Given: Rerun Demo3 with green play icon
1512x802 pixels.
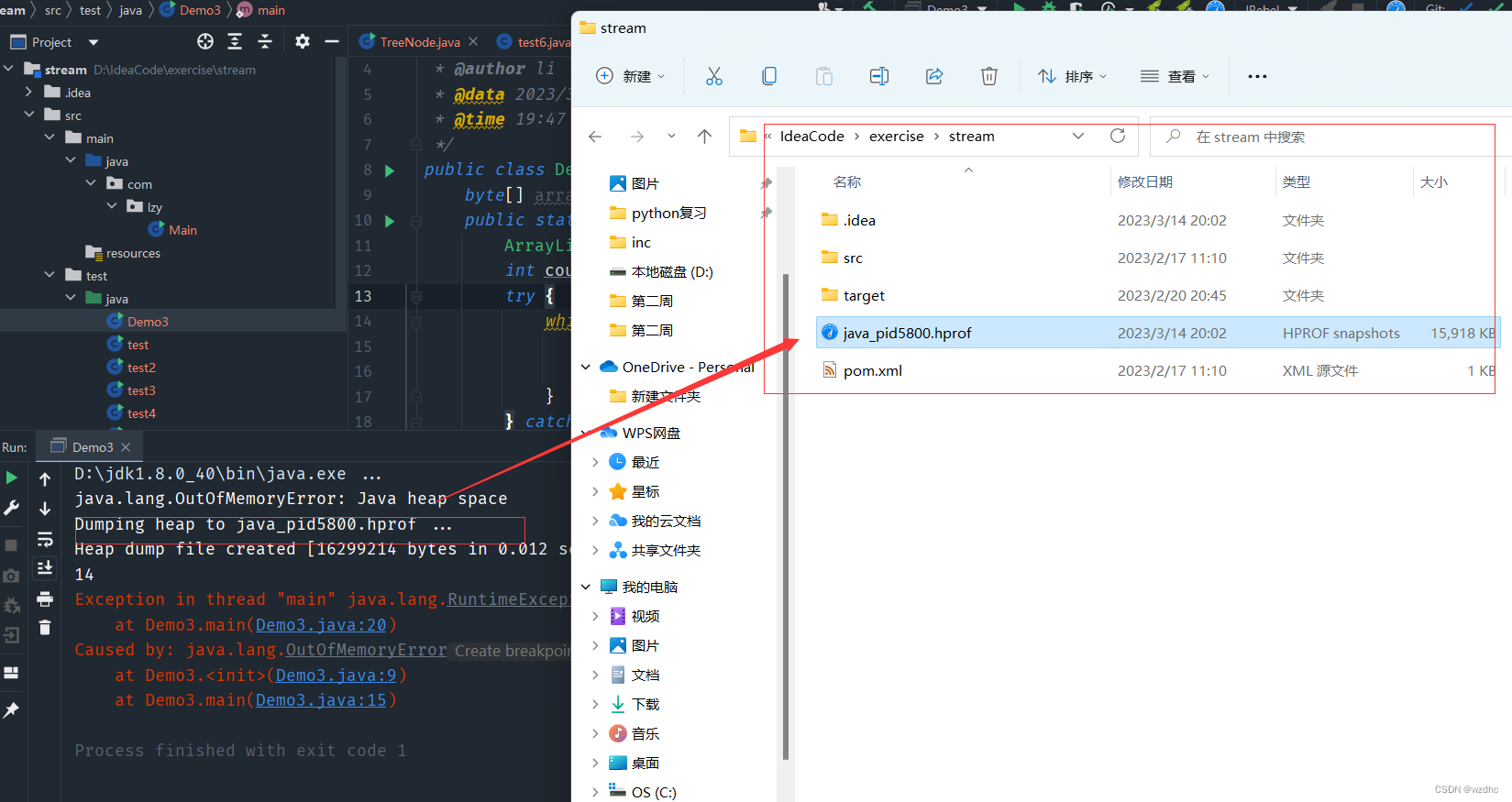Looking at the screenshot, I should click(x=12, y=478).
